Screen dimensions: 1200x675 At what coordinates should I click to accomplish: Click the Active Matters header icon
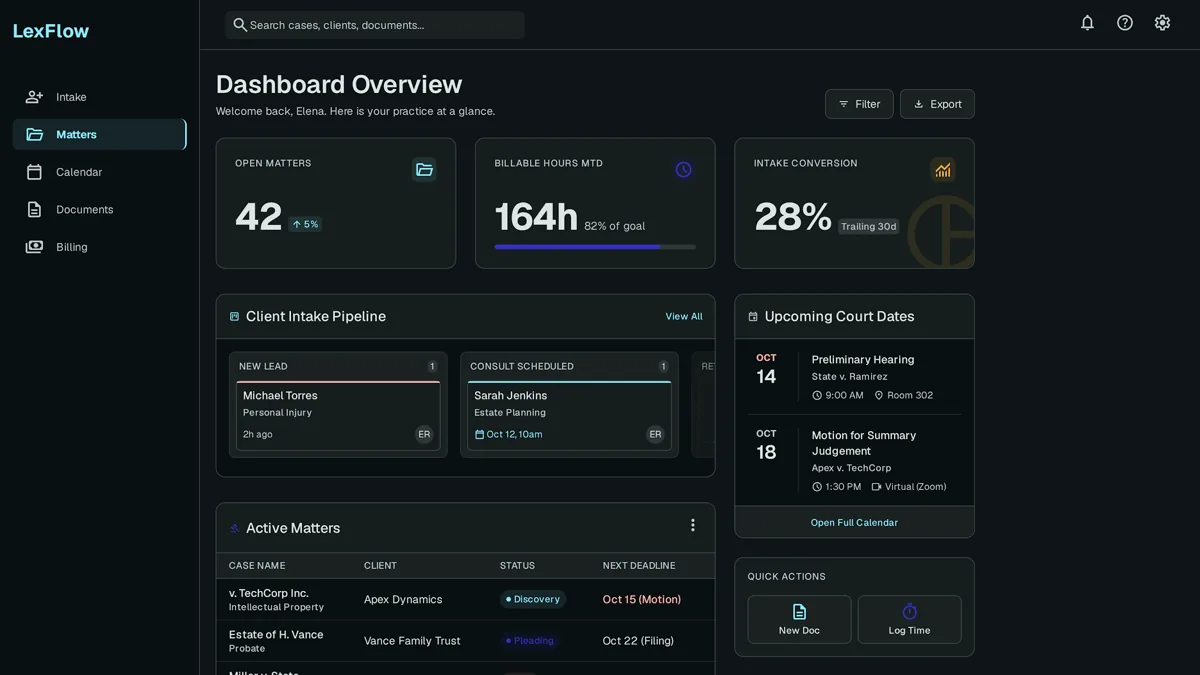(234, 528)
